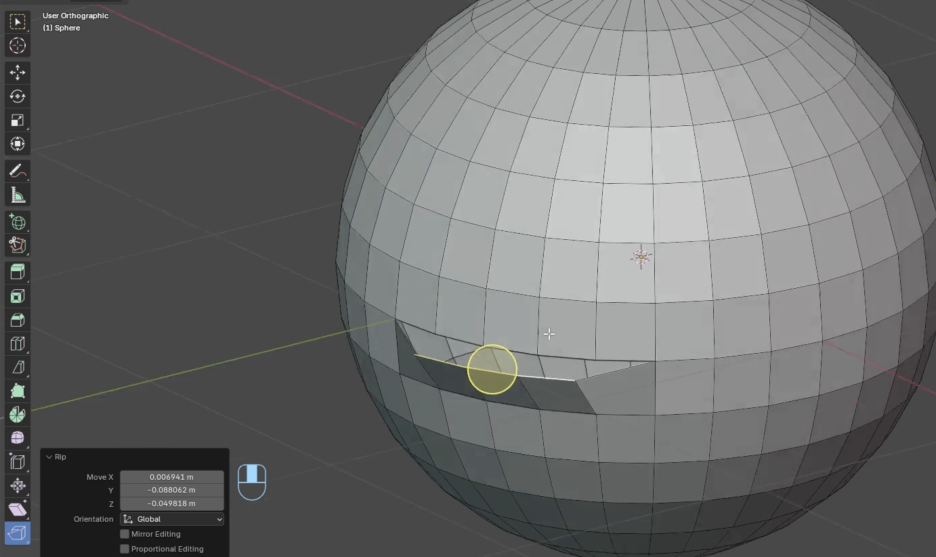
Task: Edit the Move Y value -0.088062 m
Action: tap(172, 490)
